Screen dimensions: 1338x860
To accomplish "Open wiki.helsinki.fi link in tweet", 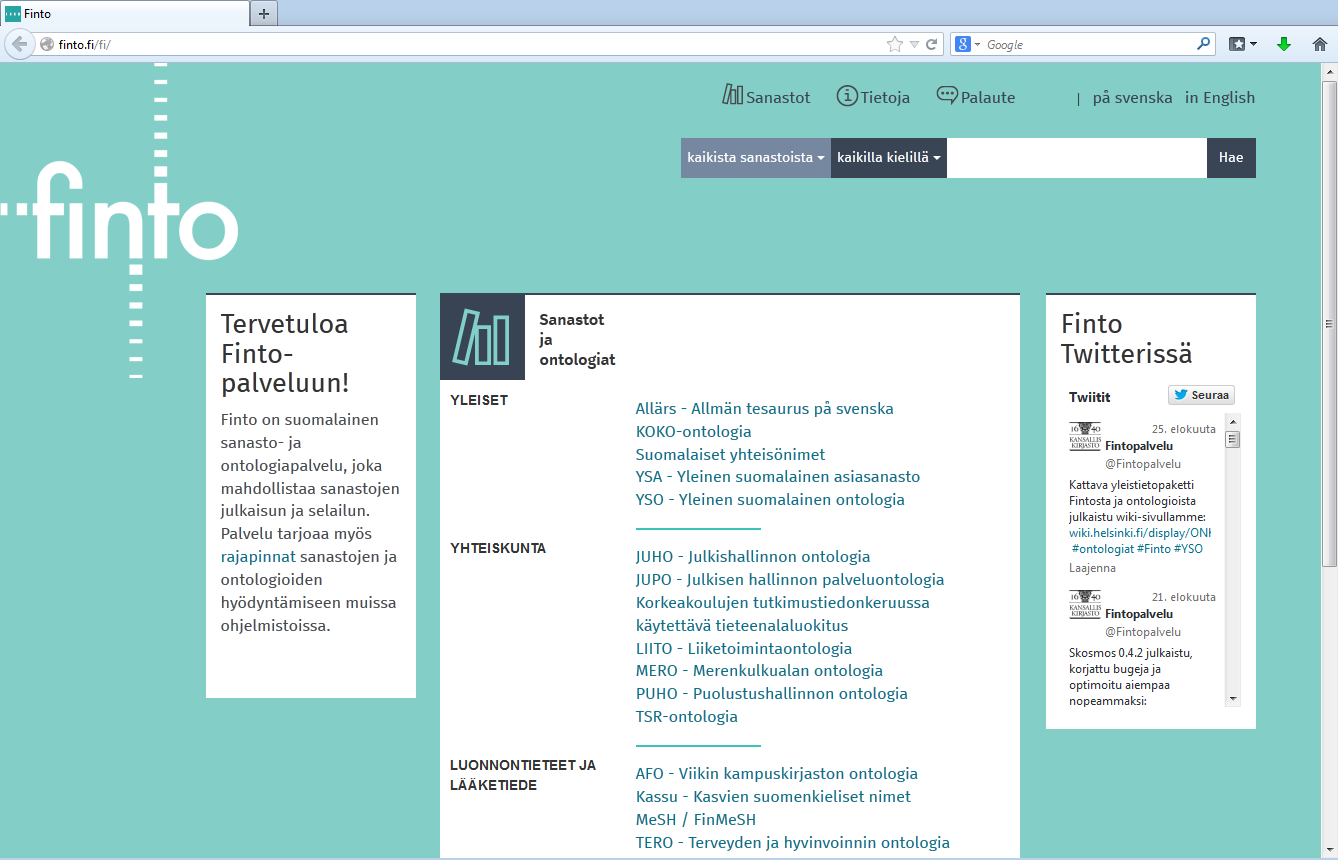I will tap(1140, 532).
